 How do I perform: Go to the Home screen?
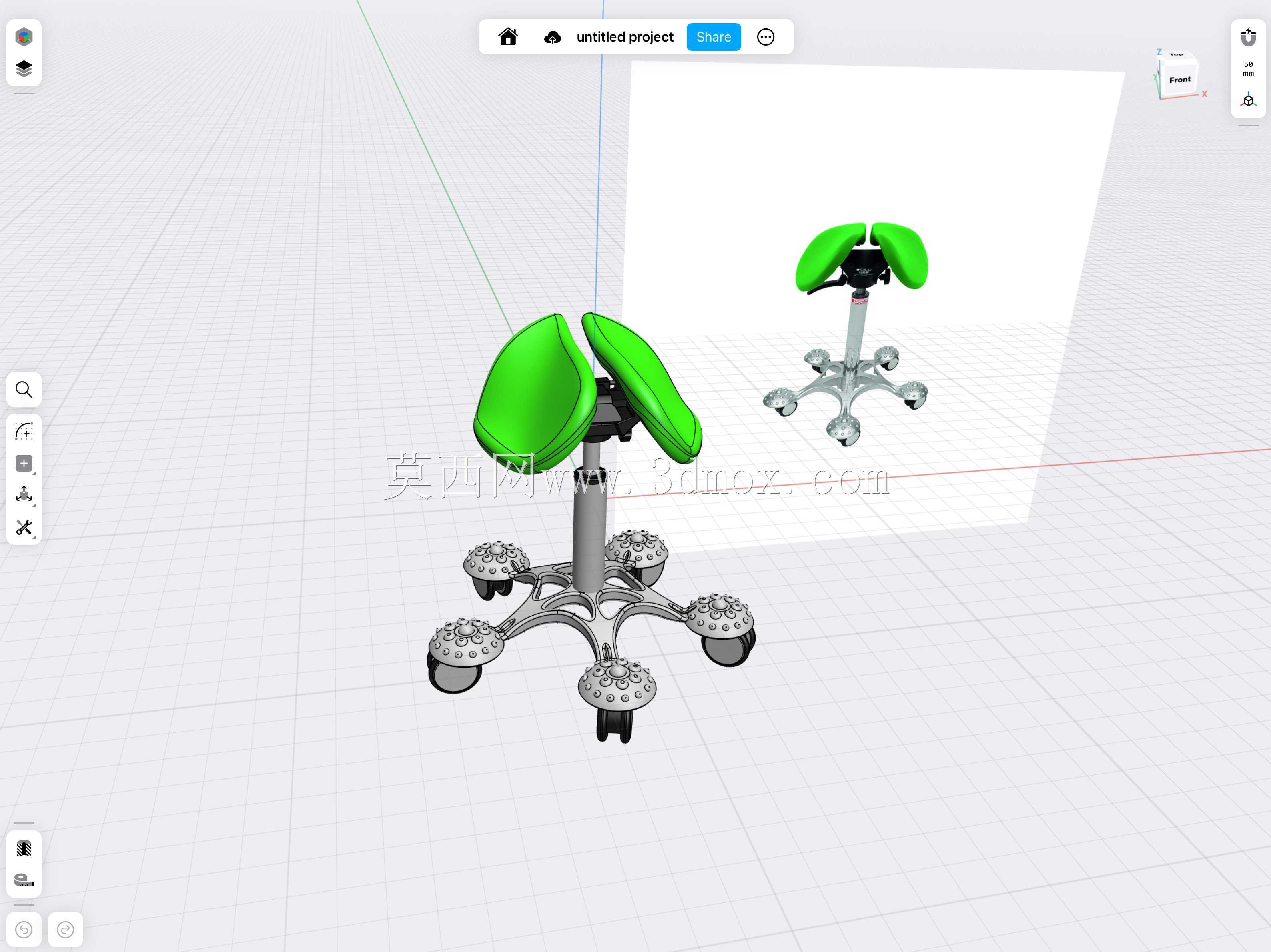(508, 37)
